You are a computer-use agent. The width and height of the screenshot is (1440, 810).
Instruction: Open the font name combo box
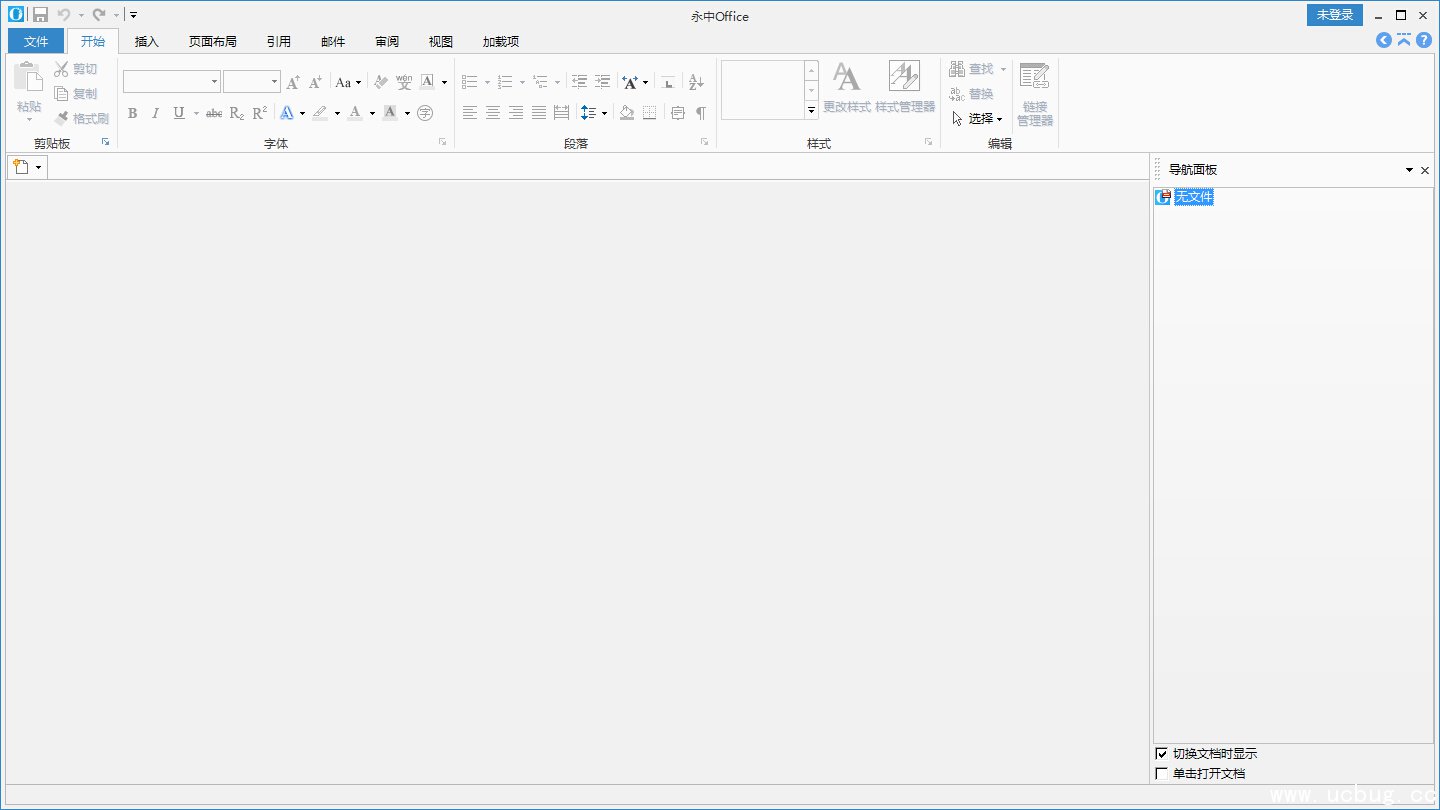click(172, 82)
